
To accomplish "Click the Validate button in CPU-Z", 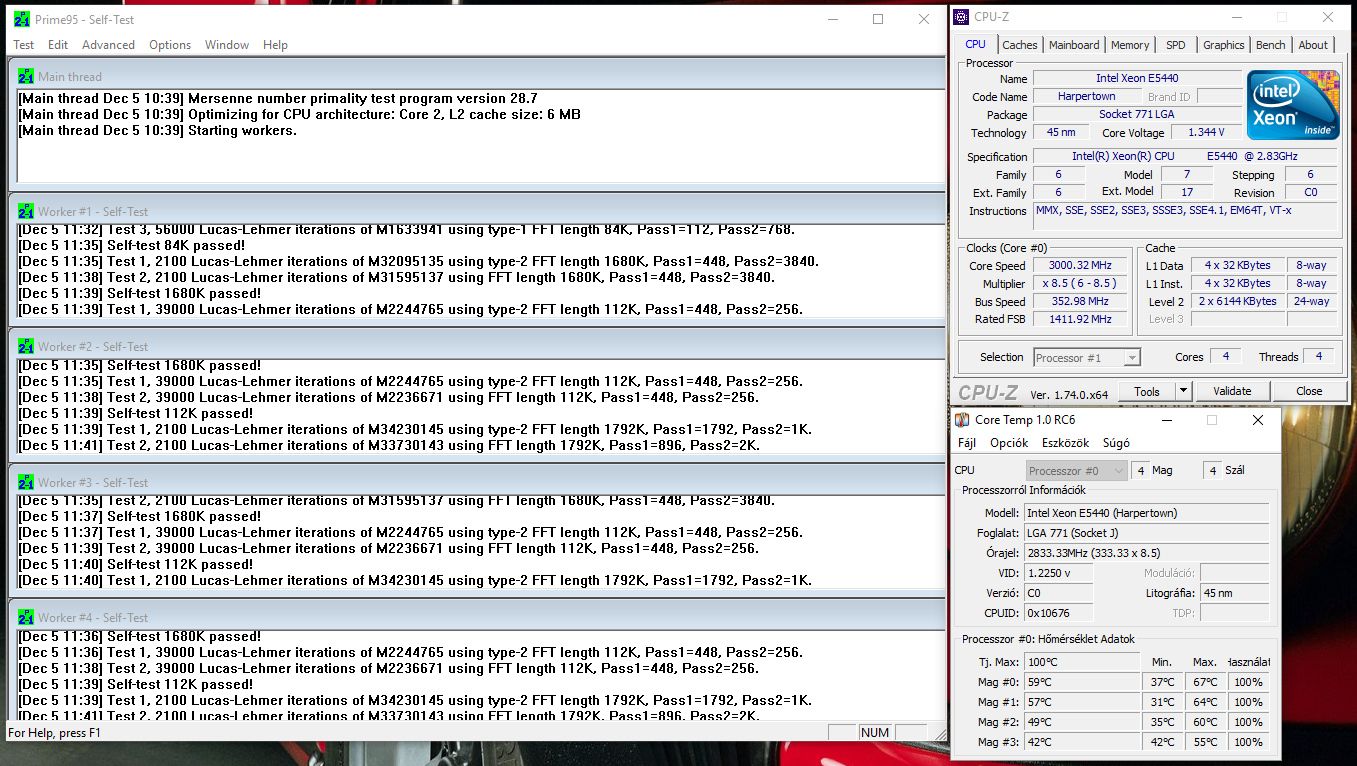I will pos(1231,391).
